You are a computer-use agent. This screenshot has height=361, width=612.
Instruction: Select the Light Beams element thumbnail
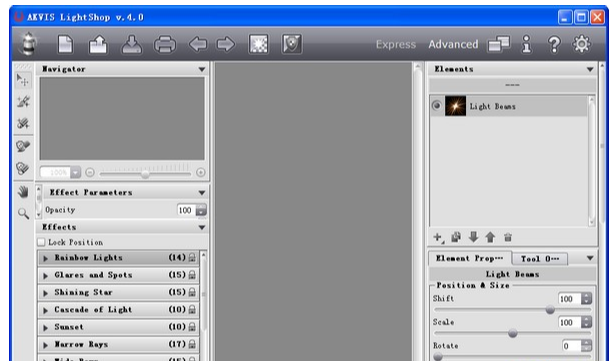455,106
